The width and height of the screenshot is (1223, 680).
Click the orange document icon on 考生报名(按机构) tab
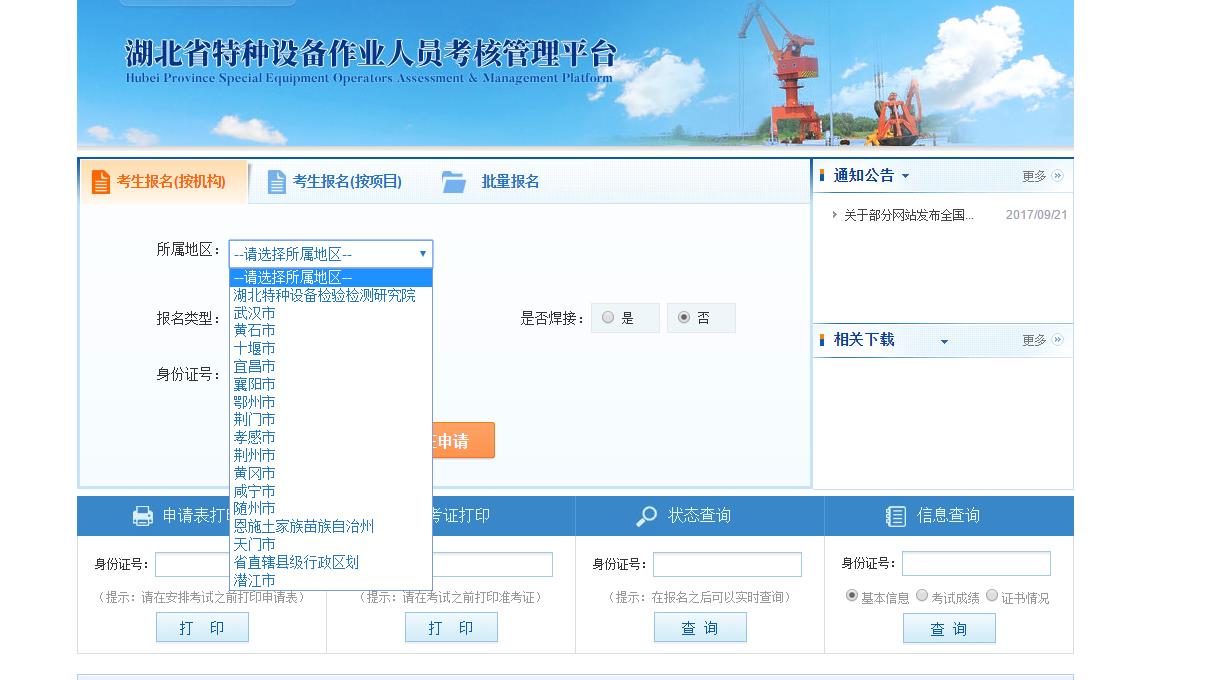click(100, 182)
